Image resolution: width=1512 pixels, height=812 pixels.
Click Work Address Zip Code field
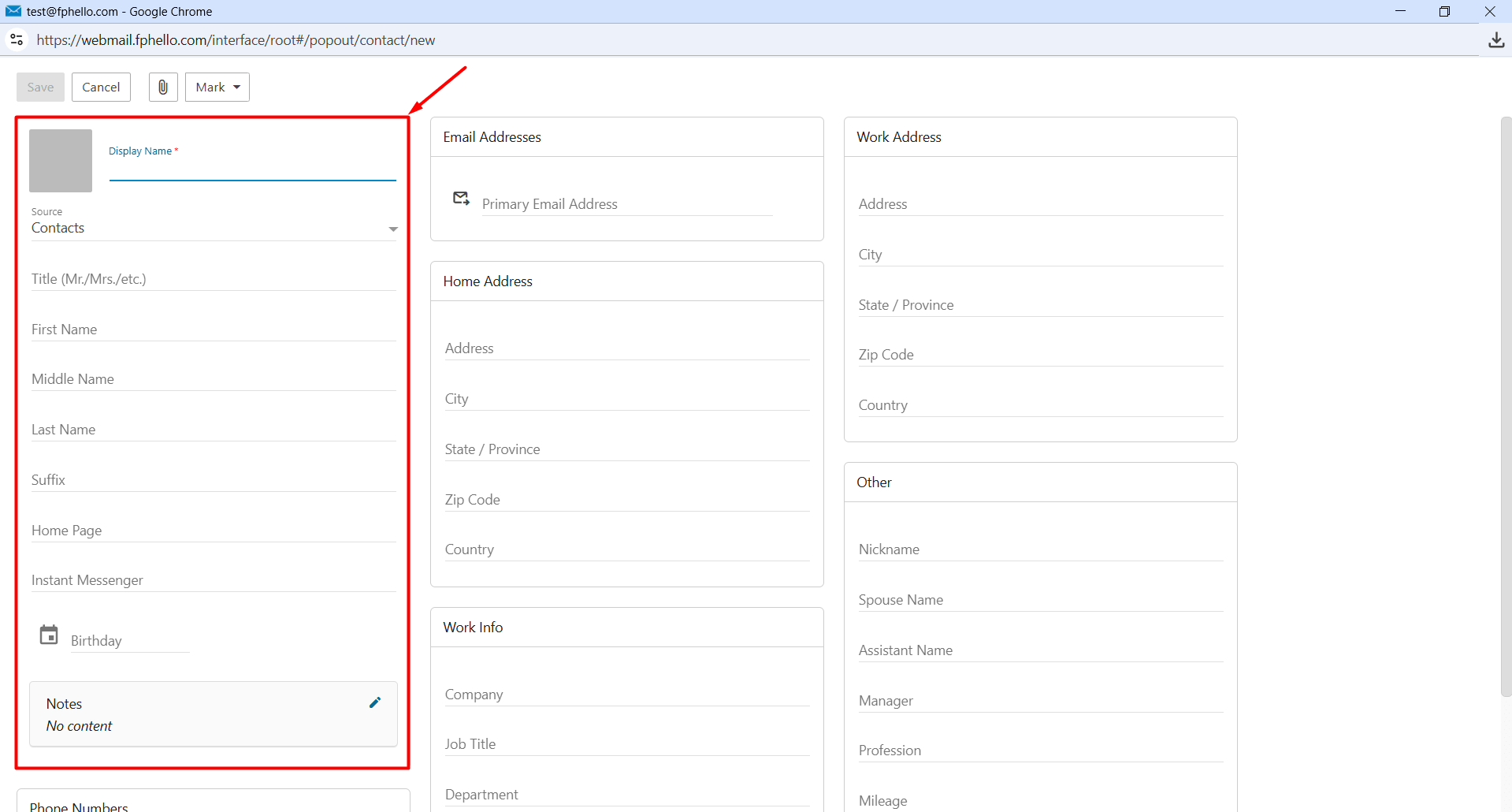tap(1041, 355)
